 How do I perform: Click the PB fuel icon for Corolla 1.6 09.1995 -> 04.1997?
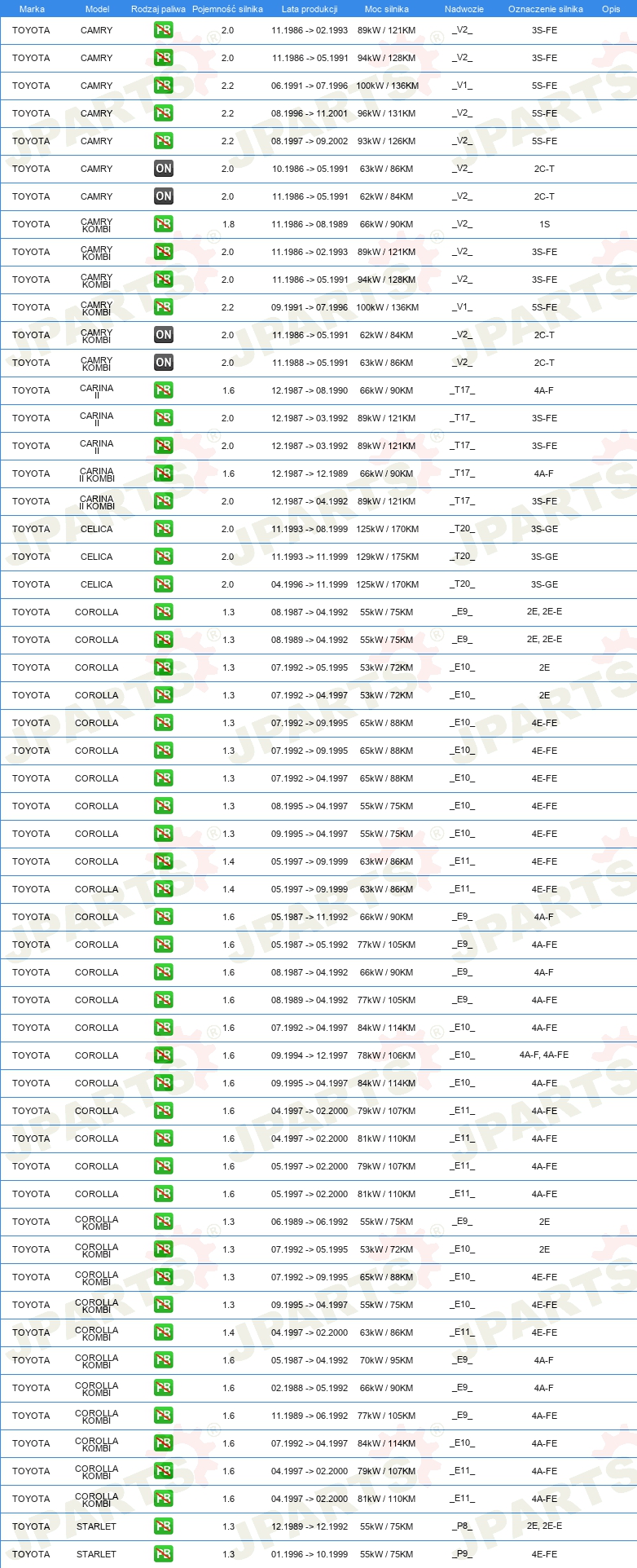164,1083
